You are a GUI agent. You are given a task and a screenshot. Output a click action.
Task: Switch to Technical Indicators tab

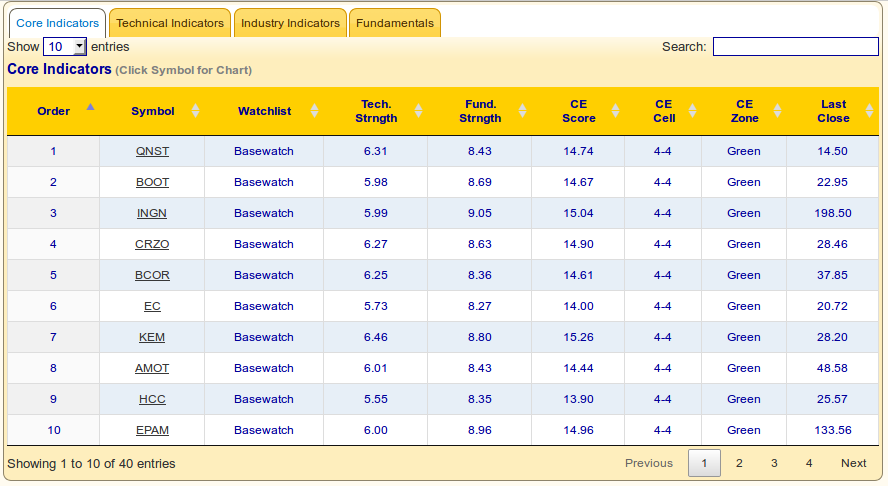tap(170, 23)
